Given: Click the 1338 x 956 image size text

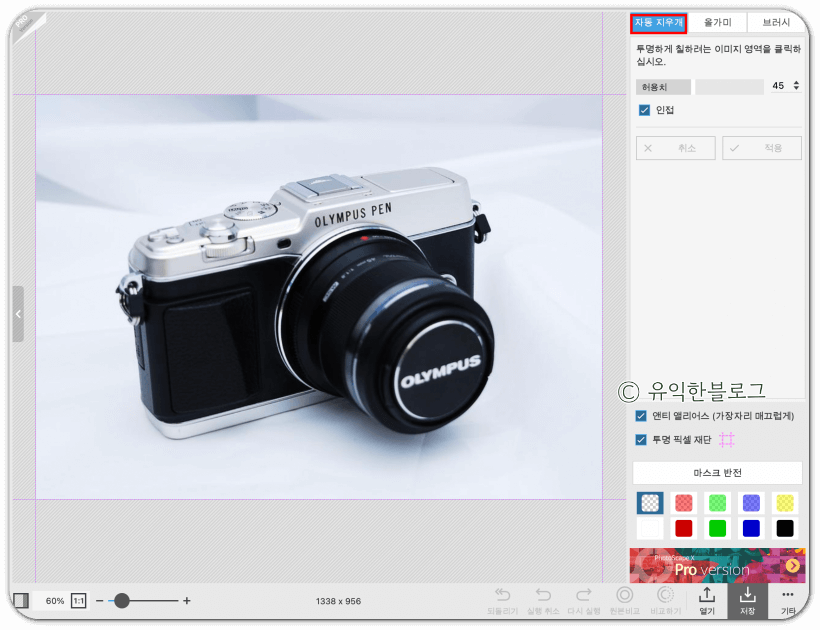Looking at the screenshot, I should pyautogui.click(x=338, y=601).
